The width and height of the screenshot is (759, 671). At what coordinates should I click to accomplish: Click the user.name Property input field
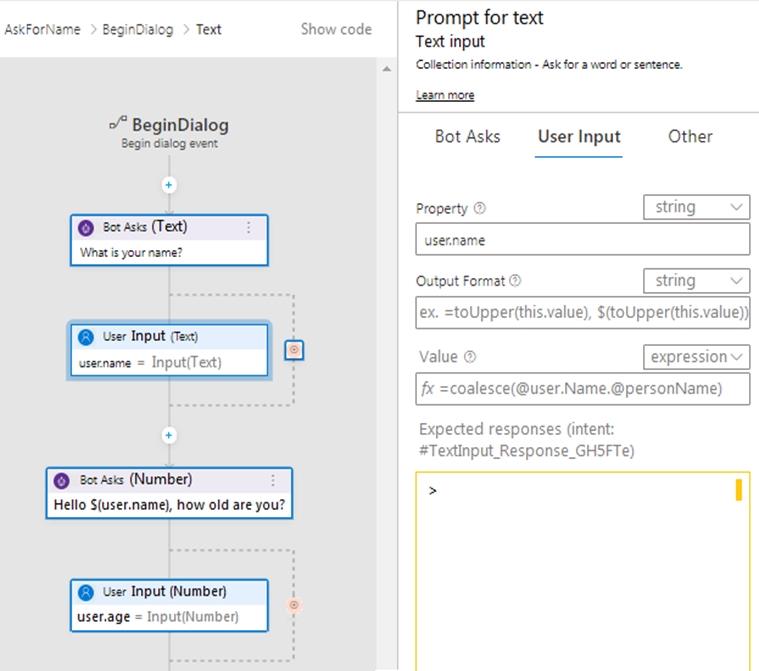click(x=582, y=240)
